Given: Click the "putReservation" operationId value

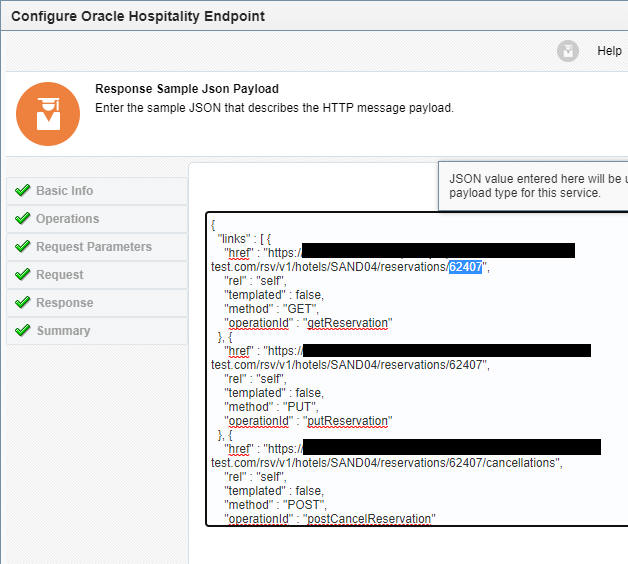Looking at the screenshot, I should (x=348, y=421).
